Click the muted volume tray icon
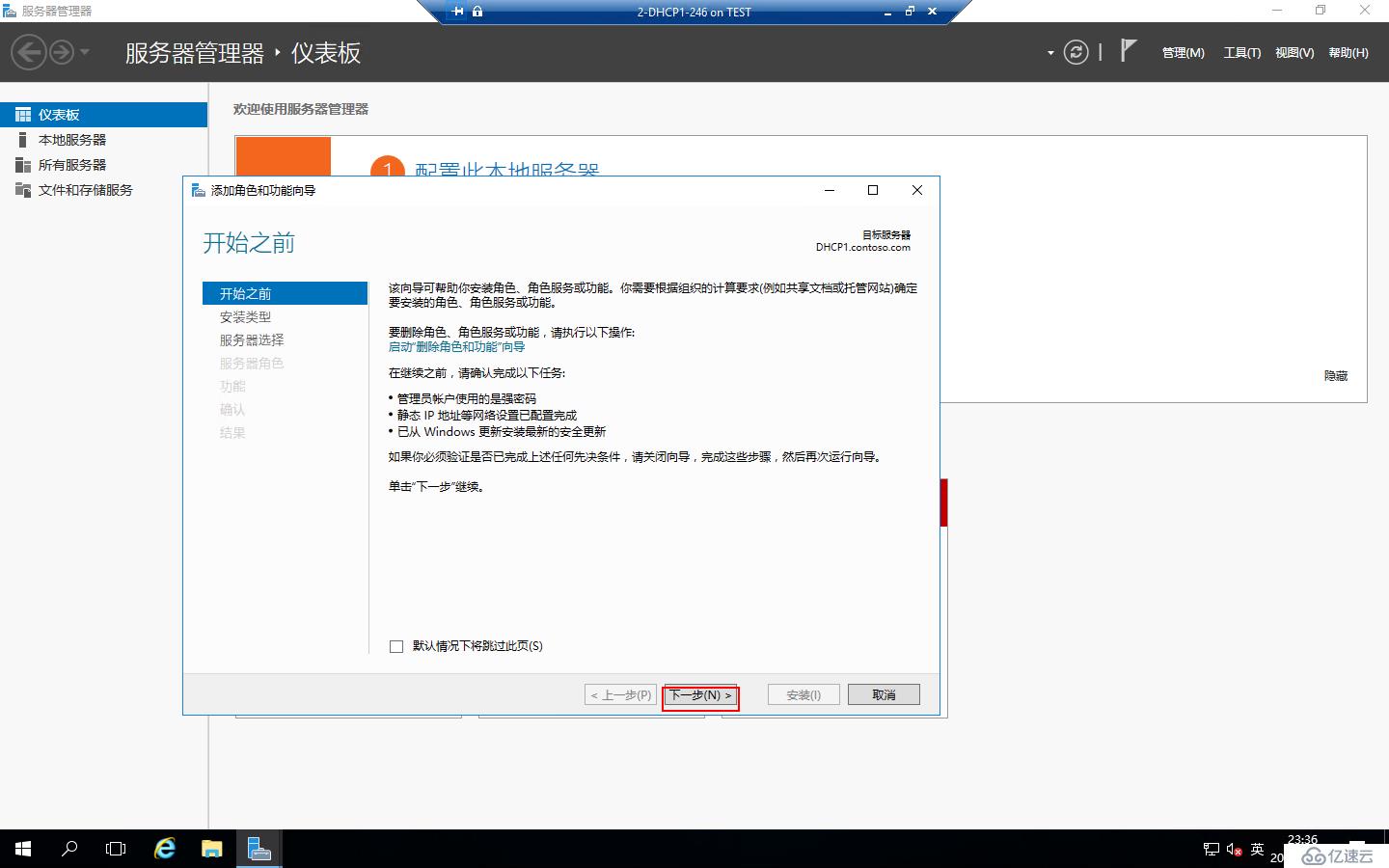The width and height of the screenshot is (1389, 868). pos(1234,850)
